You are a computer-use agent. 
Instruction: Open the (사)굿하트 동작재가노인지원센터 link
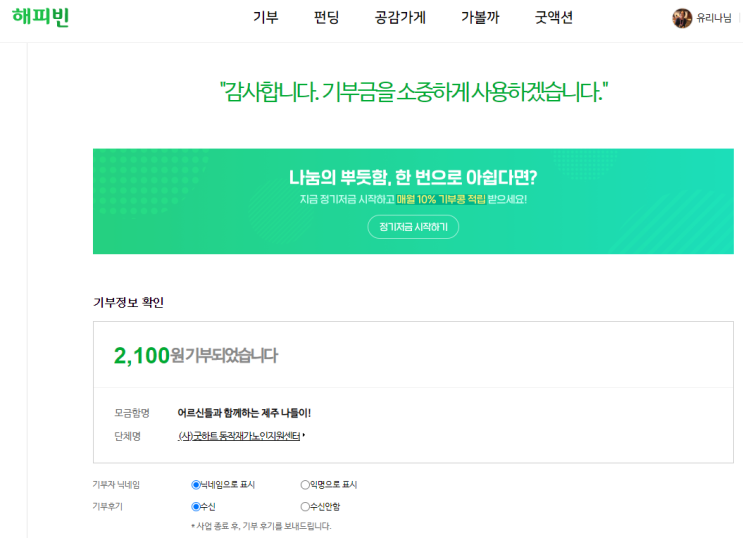pos(239,436)
